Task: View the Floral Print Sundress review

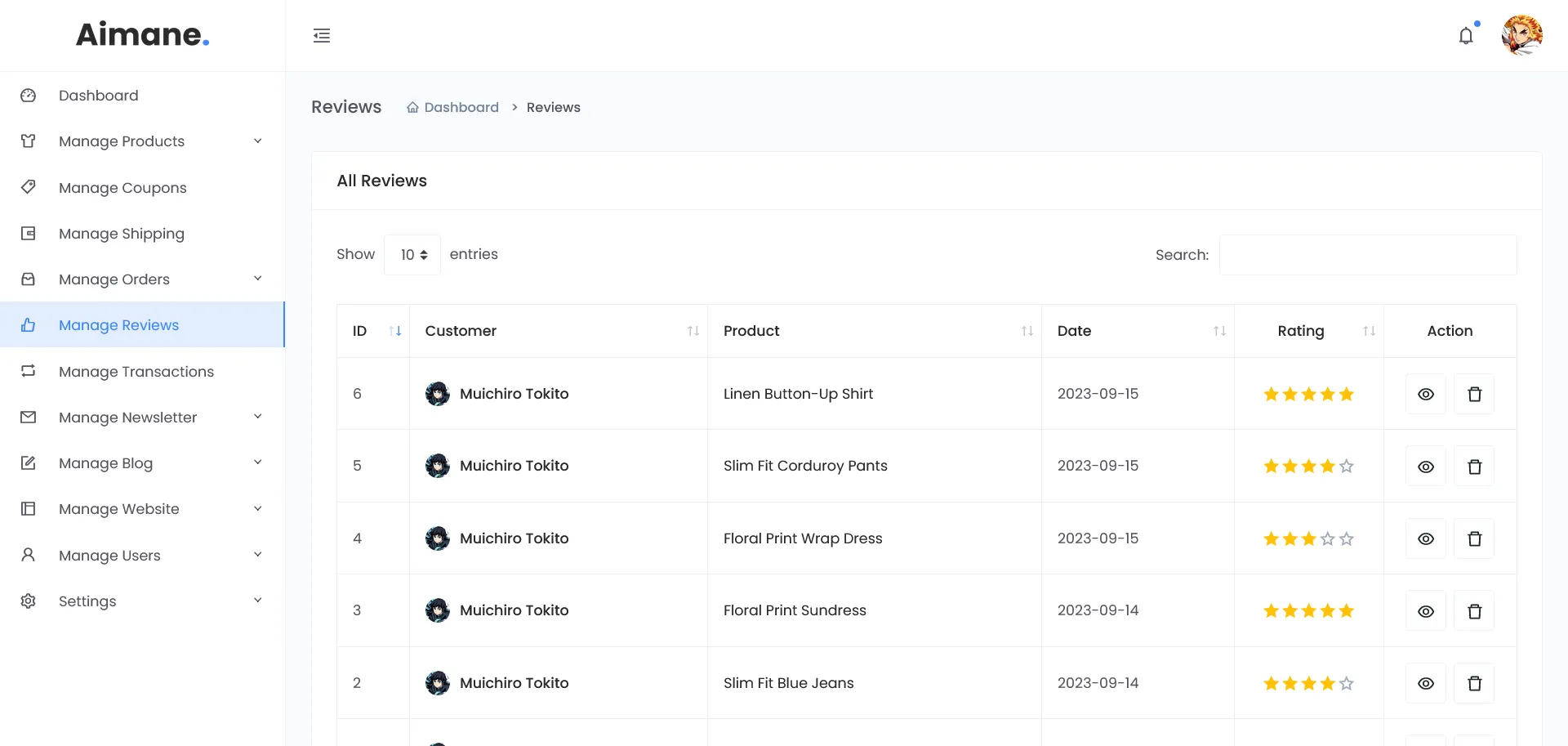Action: click(1426, 611)
